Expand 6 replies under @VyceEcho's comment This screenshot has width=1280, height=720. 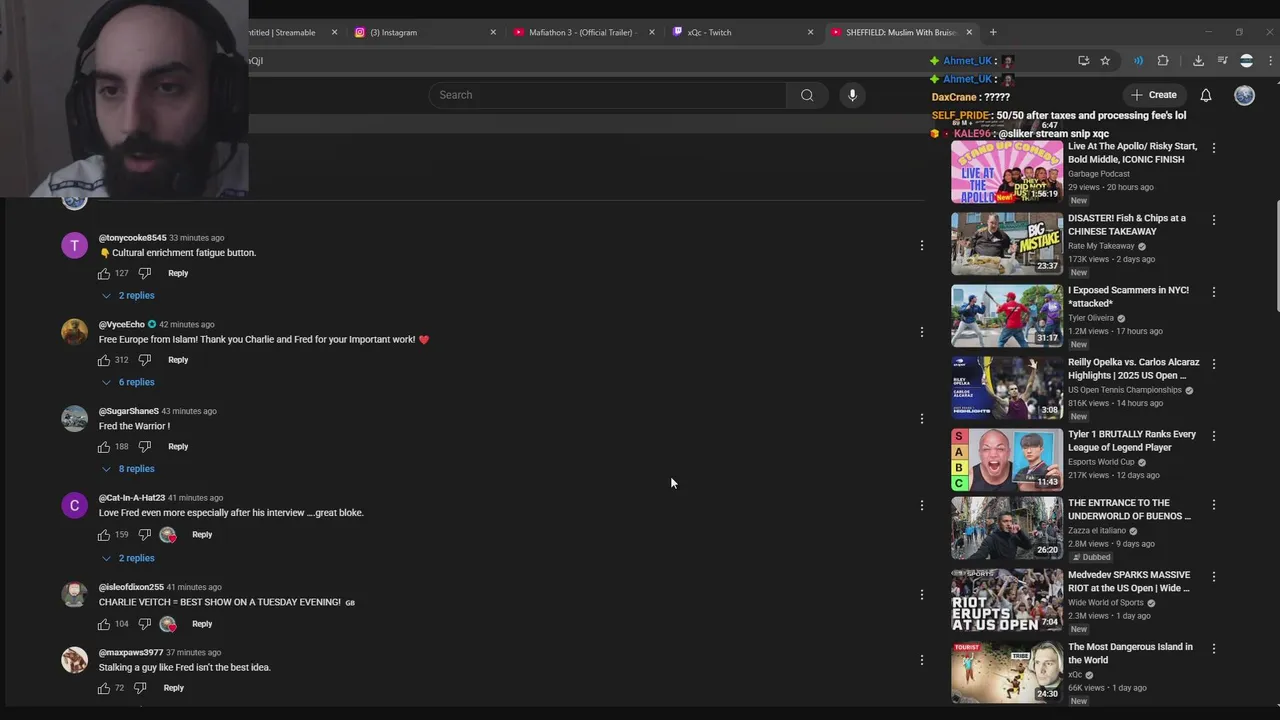point(128,382)
